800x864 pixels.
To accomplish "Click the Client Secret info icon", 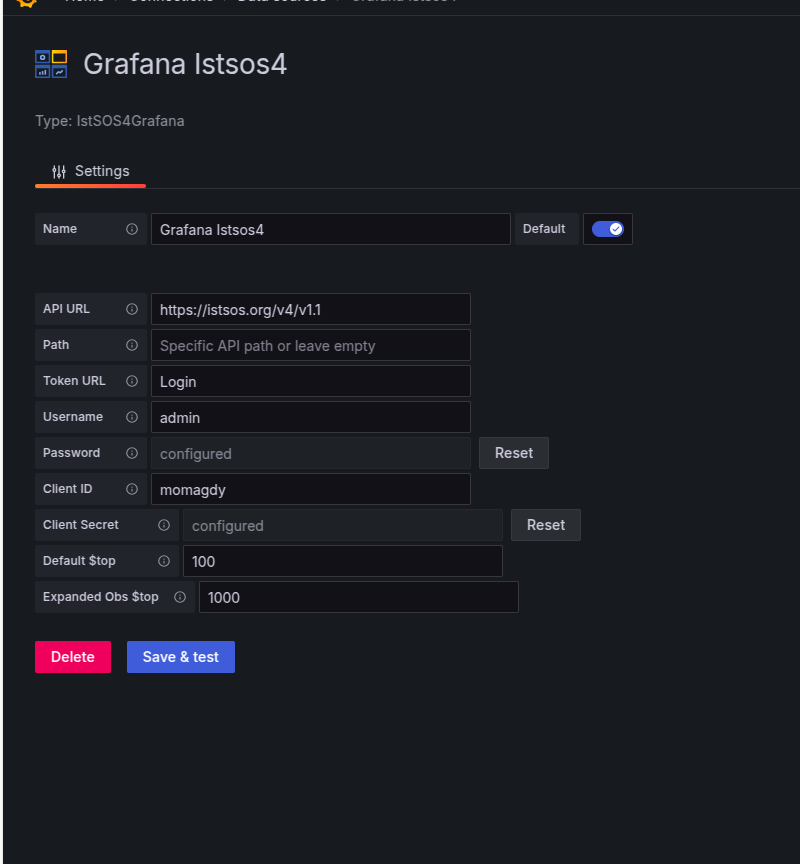I will point(164,525).
